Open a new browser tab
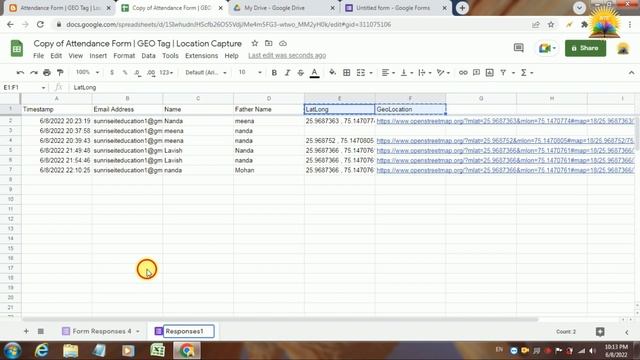Screen dimensions: 640x360 pyautogui.click(x=462, y=8)
